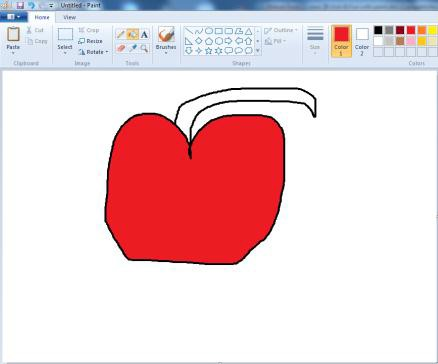Switch to the Home tab
The image size is (438, 364).
tap(42, 17)
